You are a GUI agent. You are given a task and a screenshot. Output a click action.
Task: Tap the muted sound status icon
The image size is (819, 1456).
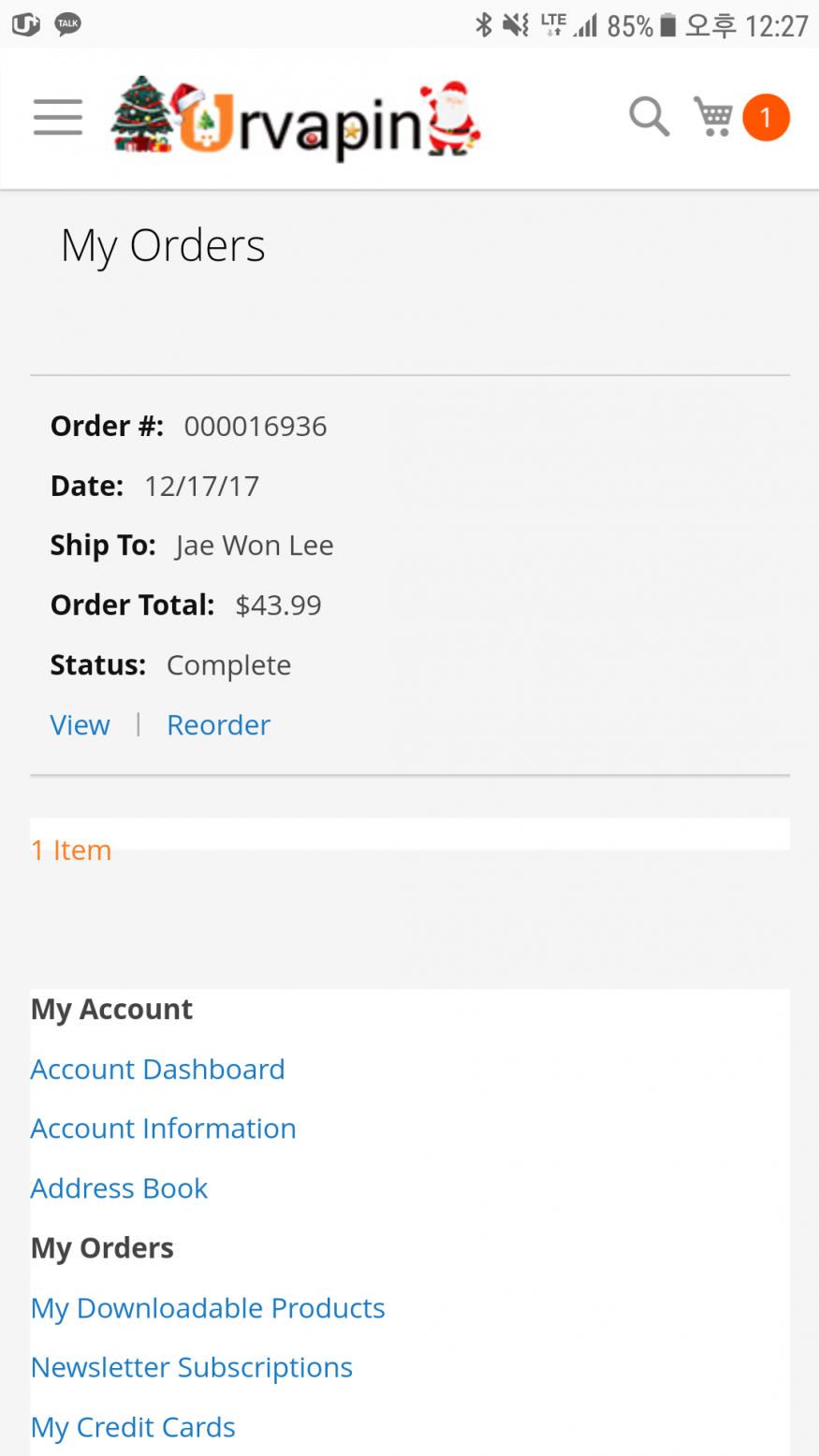516,25
